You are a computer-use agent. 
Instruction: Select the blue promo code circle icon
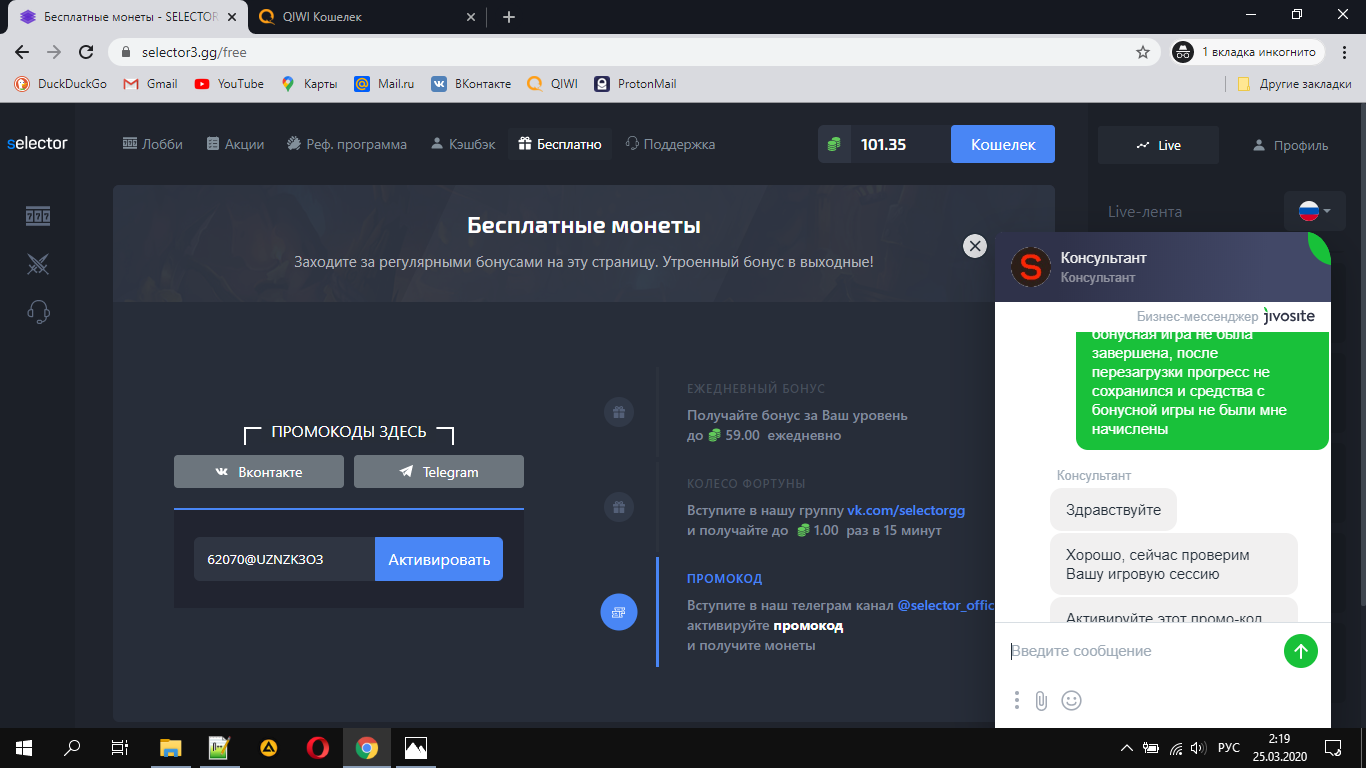click(619, 612)
